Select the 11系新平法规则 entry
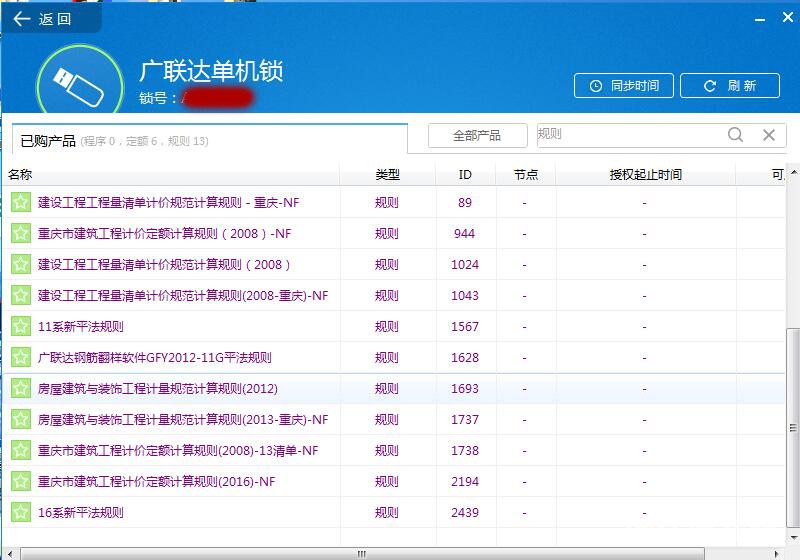Image resolution: width=800 pixels, height=560 pixels. 81,326
